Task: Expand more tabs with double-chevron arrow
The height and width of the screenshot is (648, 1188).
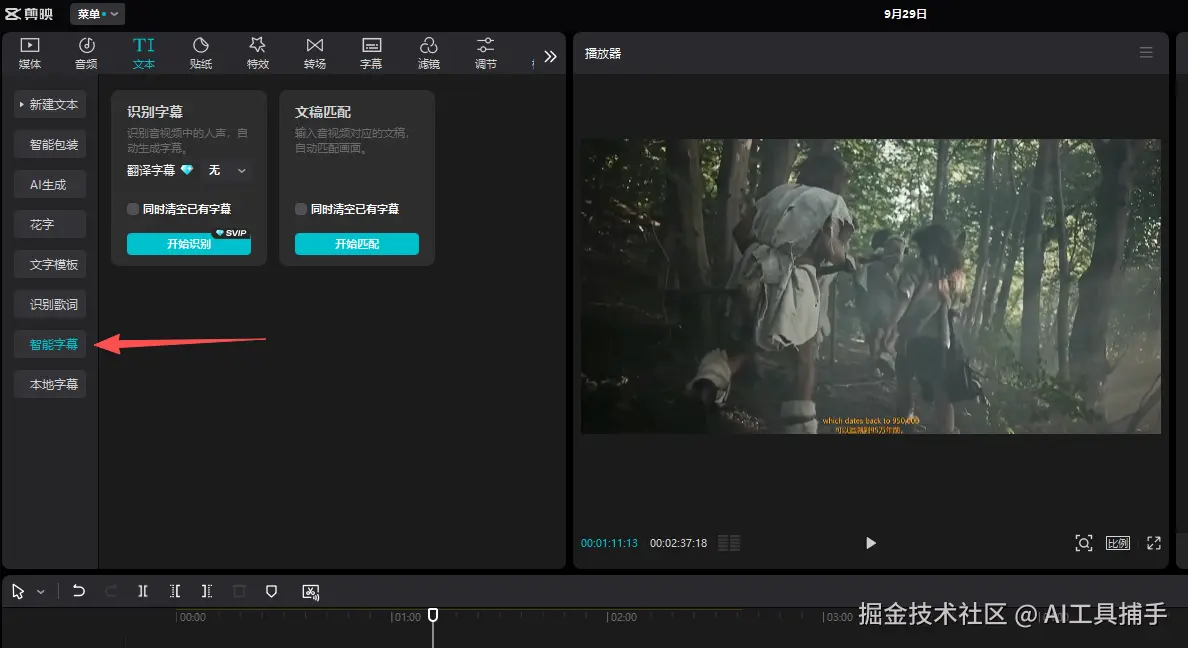Action: tap(550, 56)
